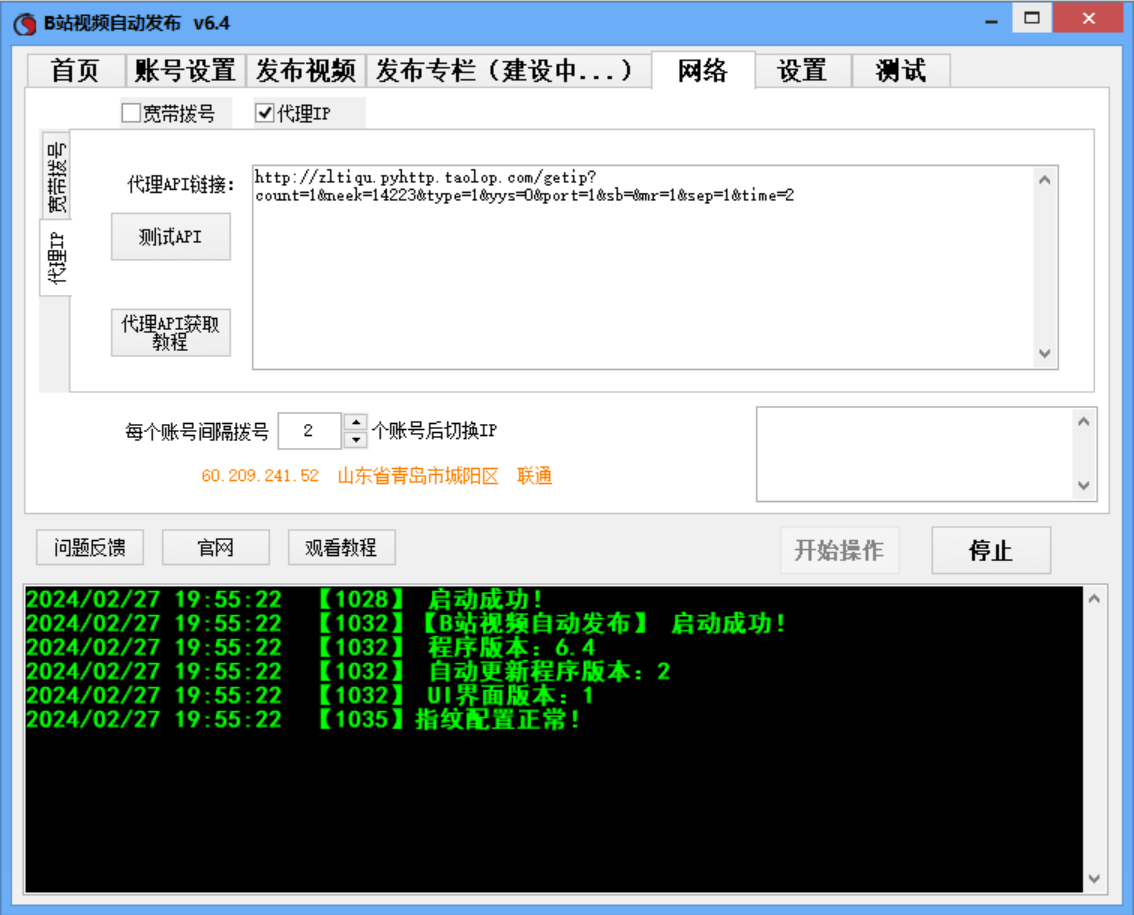Select the vertical 代理IP side tab
This screenshot has height=915, width=1134.
point(56,258)
